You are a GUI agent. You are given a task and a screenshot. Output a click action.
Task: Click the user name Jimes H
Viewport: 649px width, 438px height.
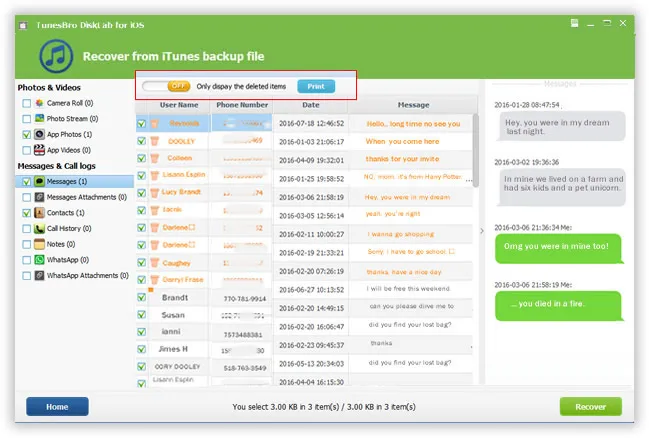click(x=173, y=349)
